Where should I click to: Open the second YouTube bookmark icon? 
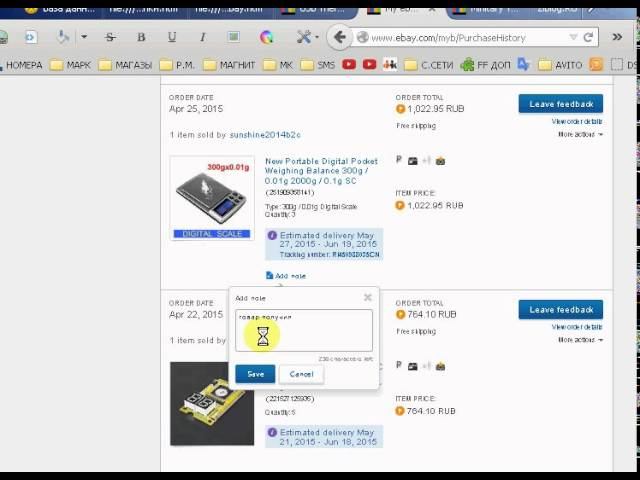(x=369, y=64)
